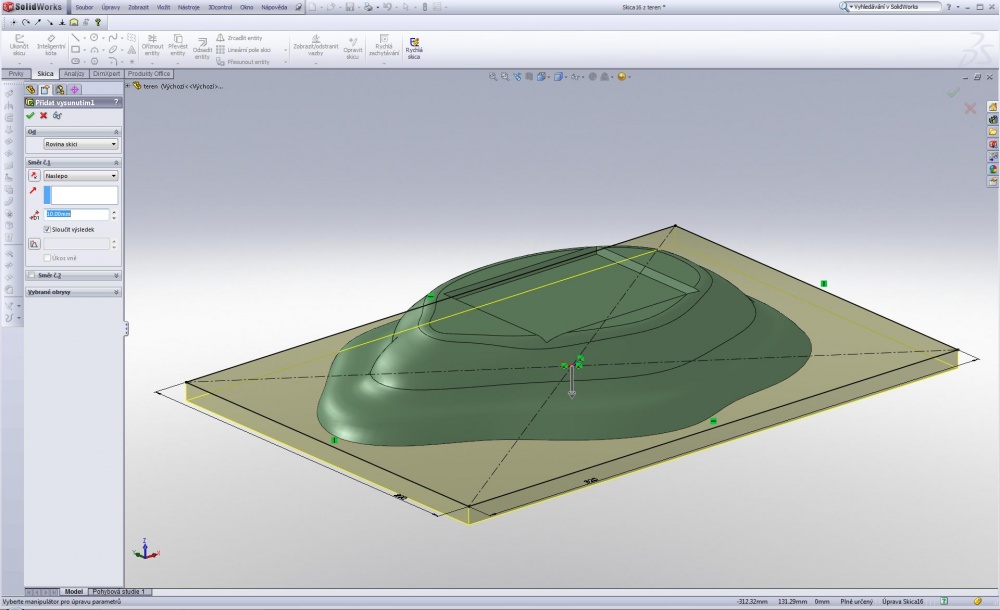Click Zrcadlit entity mirror tool
This screenshot has width=1000, height=610.
(x=240, y=38)
